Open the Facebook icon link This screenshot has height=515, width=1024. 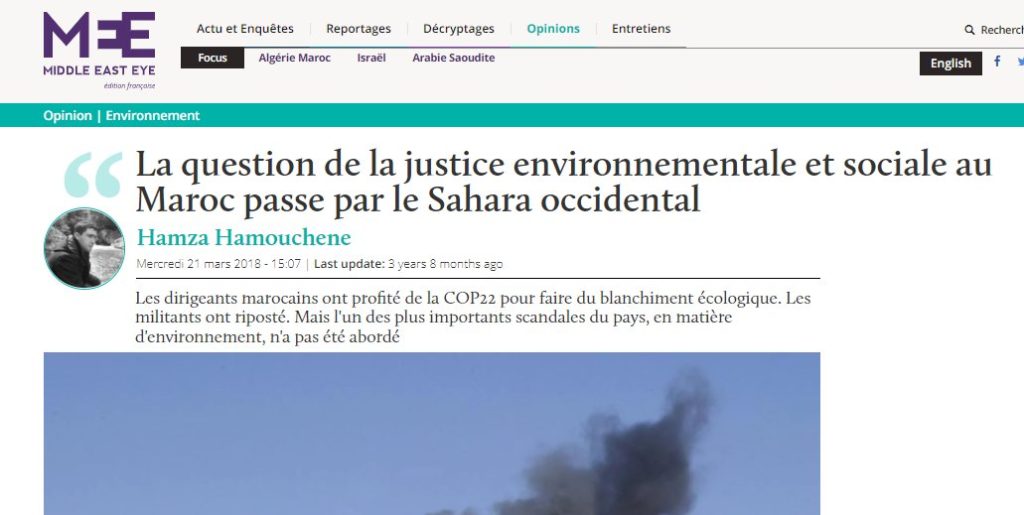(997, 61)
